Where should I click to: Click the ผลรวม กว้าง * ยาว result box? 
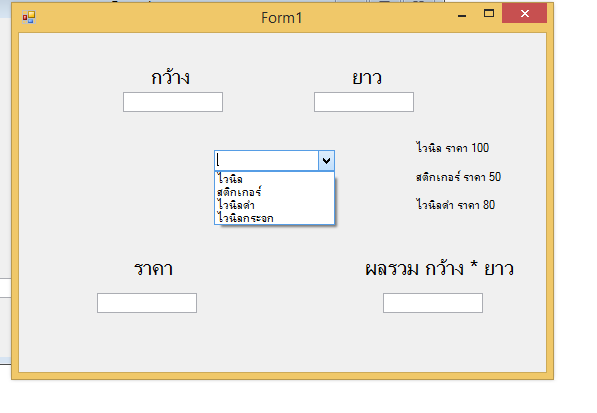[x=433, y=303]
